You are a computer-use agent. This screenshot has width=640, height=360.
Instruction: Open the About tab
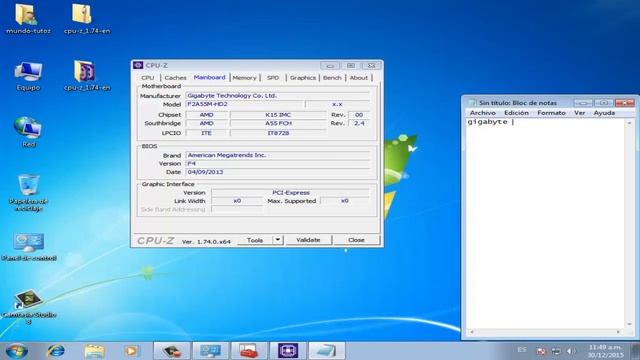(358, 78)
